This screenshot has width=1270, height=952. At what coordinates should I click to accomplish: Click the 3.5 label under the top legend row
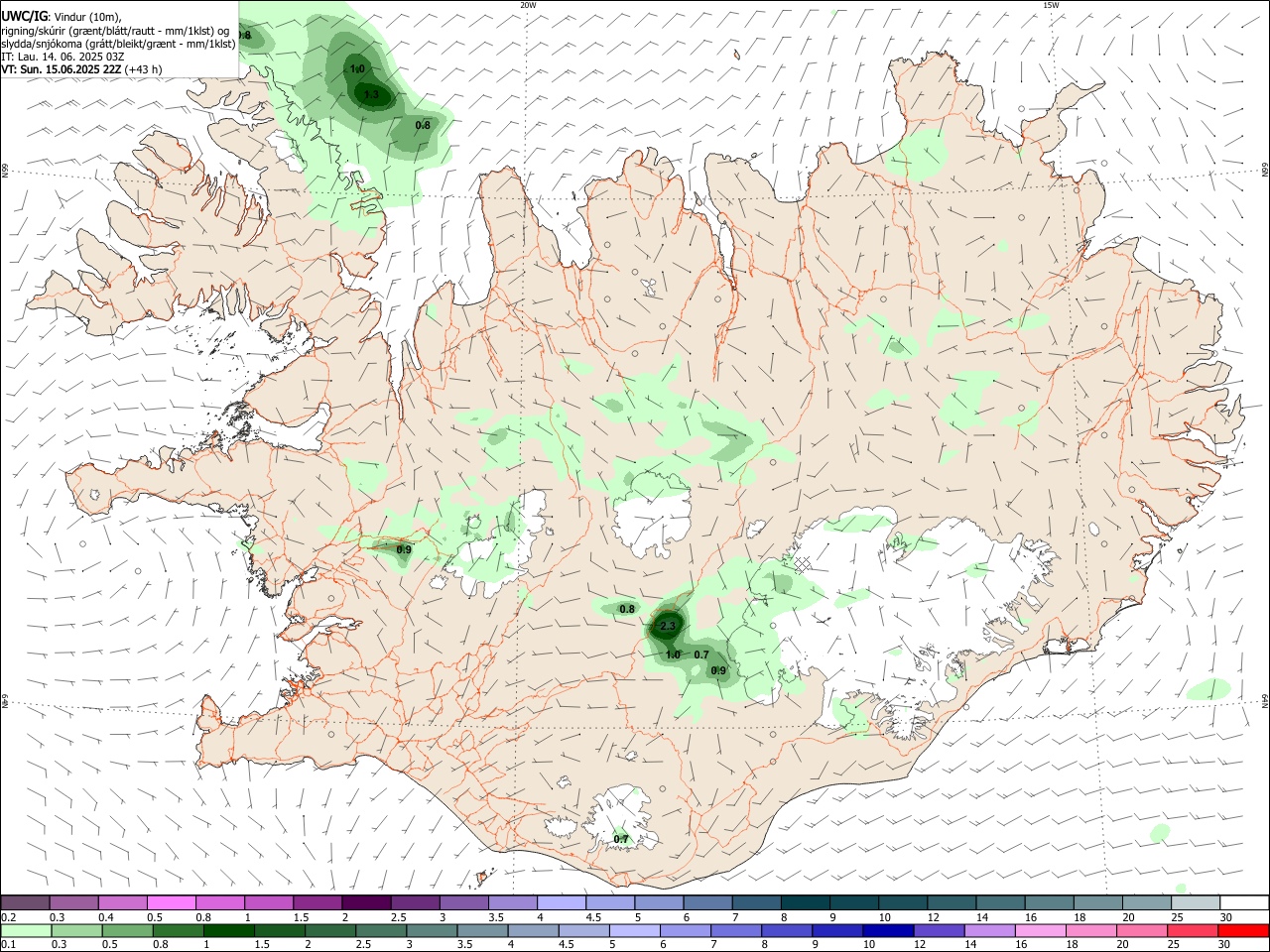coord(497,917)
